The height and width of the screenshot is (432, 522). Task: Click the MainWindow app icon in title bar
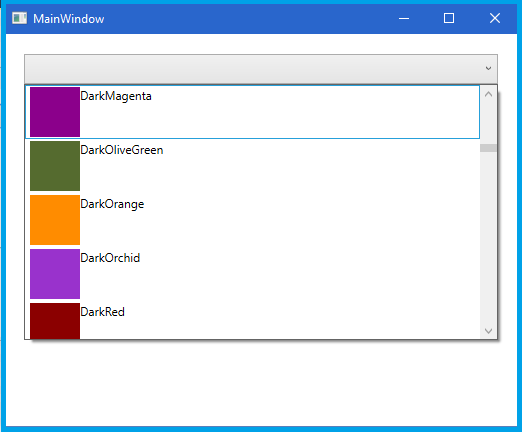click(19, 18)
